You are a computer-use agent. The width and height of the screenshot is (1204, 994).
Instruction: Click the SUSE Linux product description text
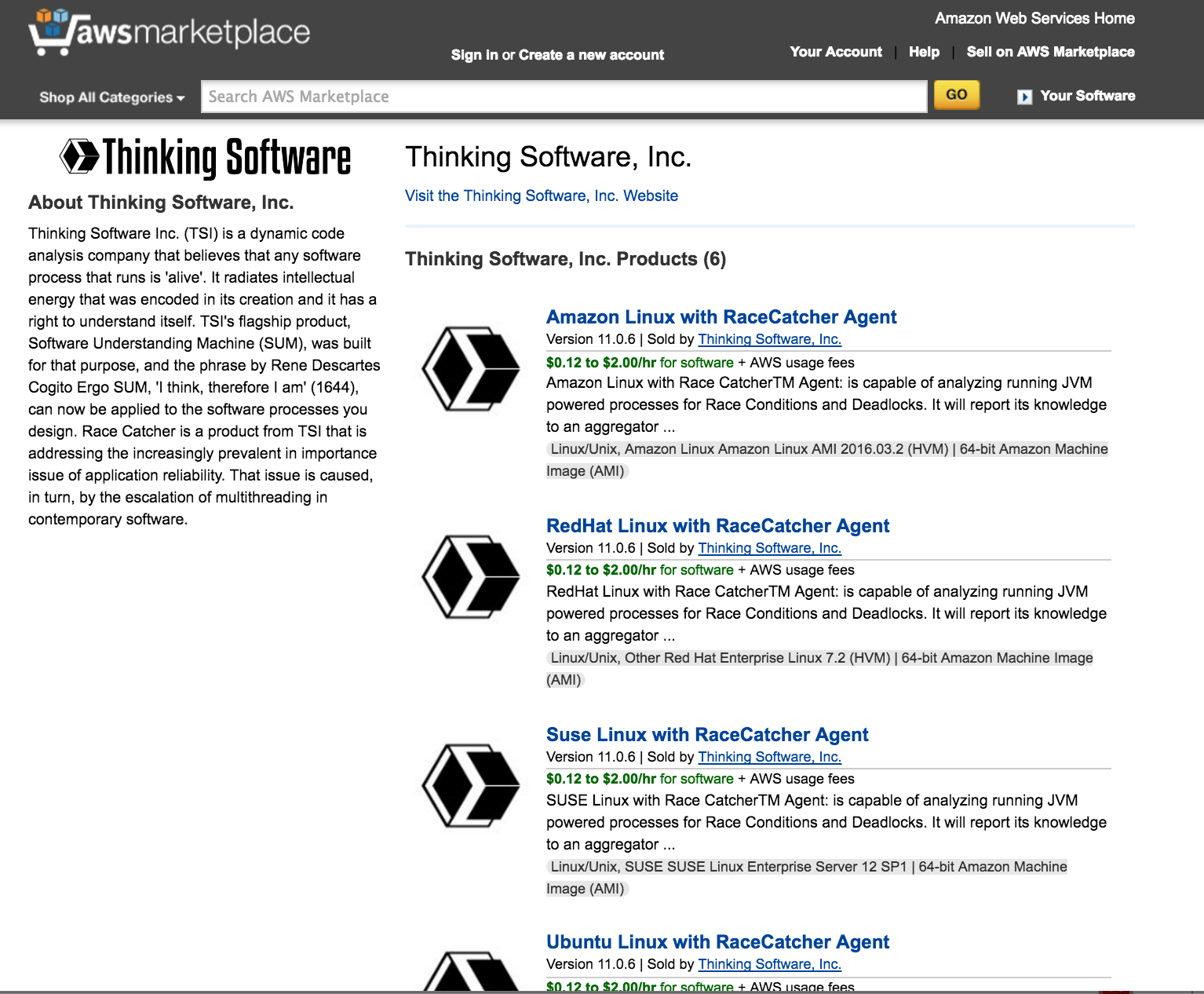click(x=826, y=823)
